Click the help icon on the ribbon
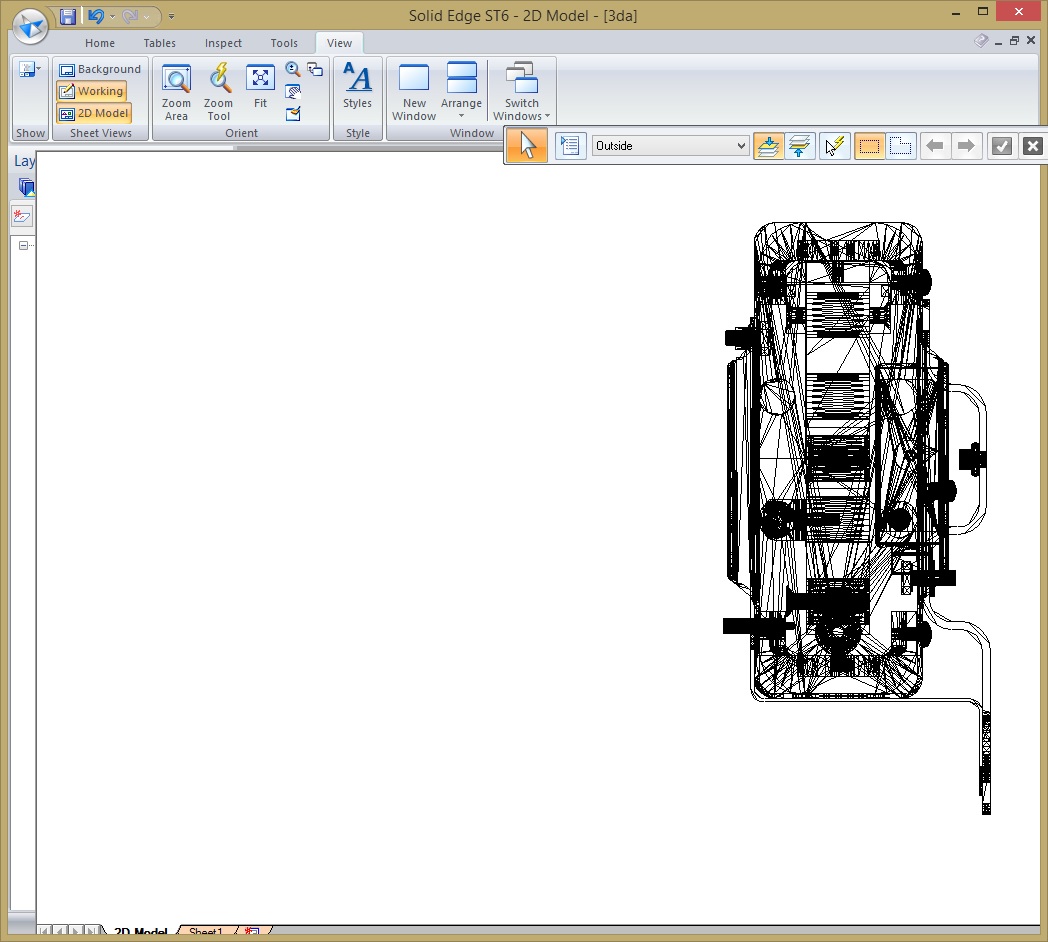 (980, 41)
